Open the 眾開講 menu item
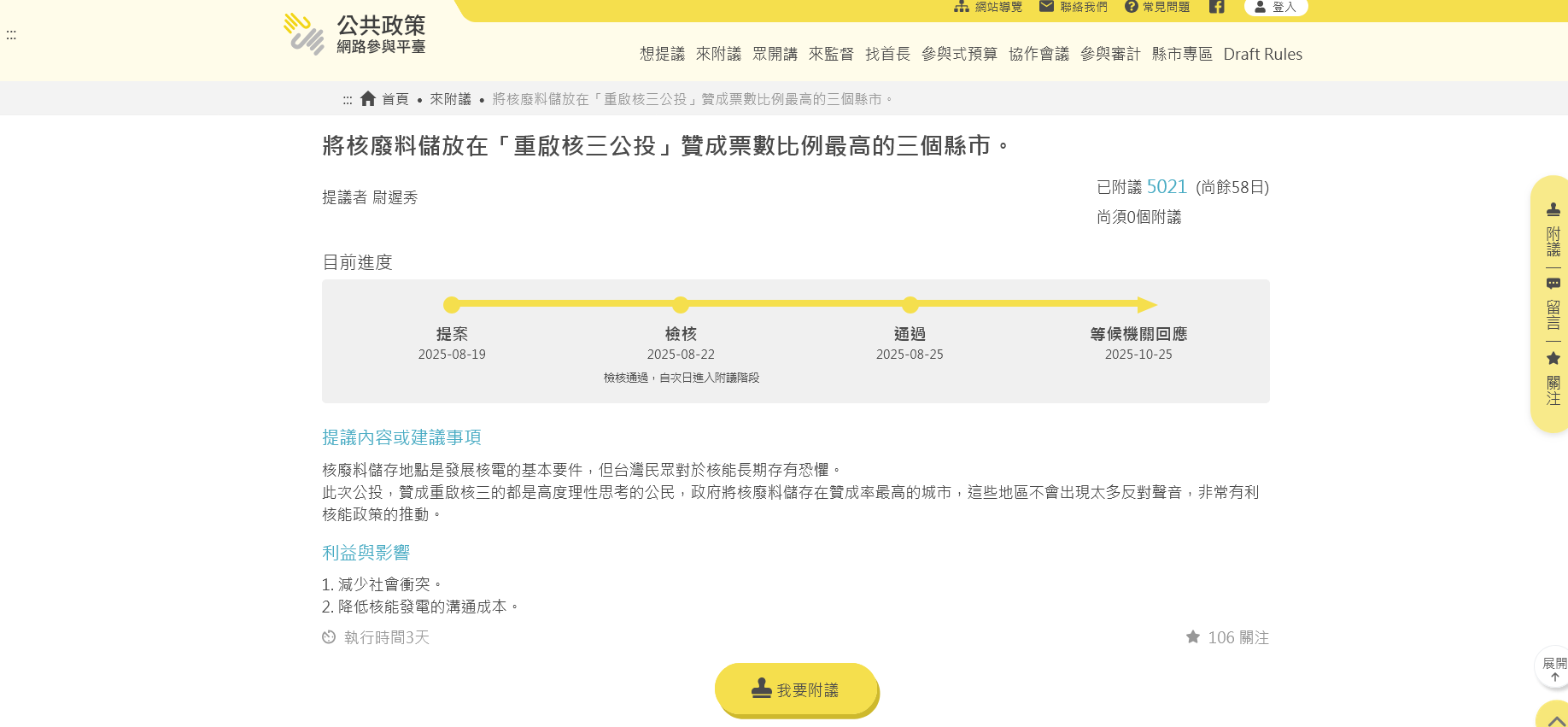1568x727 pixels. coord(775,54)
